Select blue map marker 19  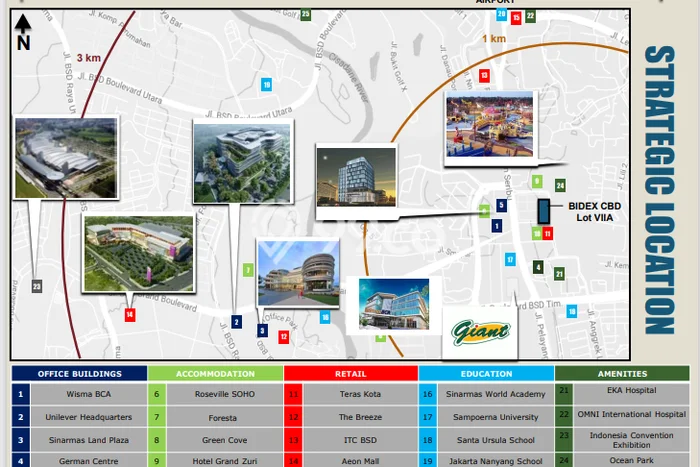click(x=267, y=84)
